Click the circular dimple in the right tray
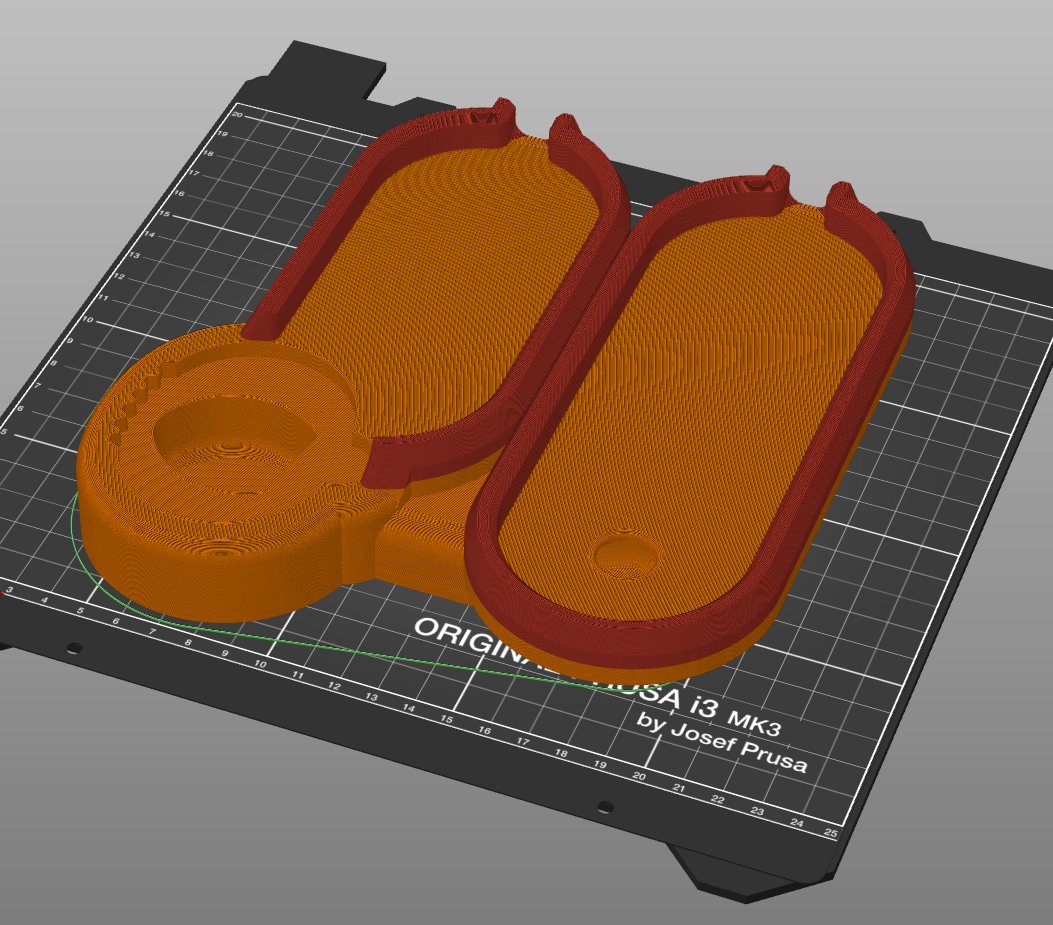 coord(626,555)
